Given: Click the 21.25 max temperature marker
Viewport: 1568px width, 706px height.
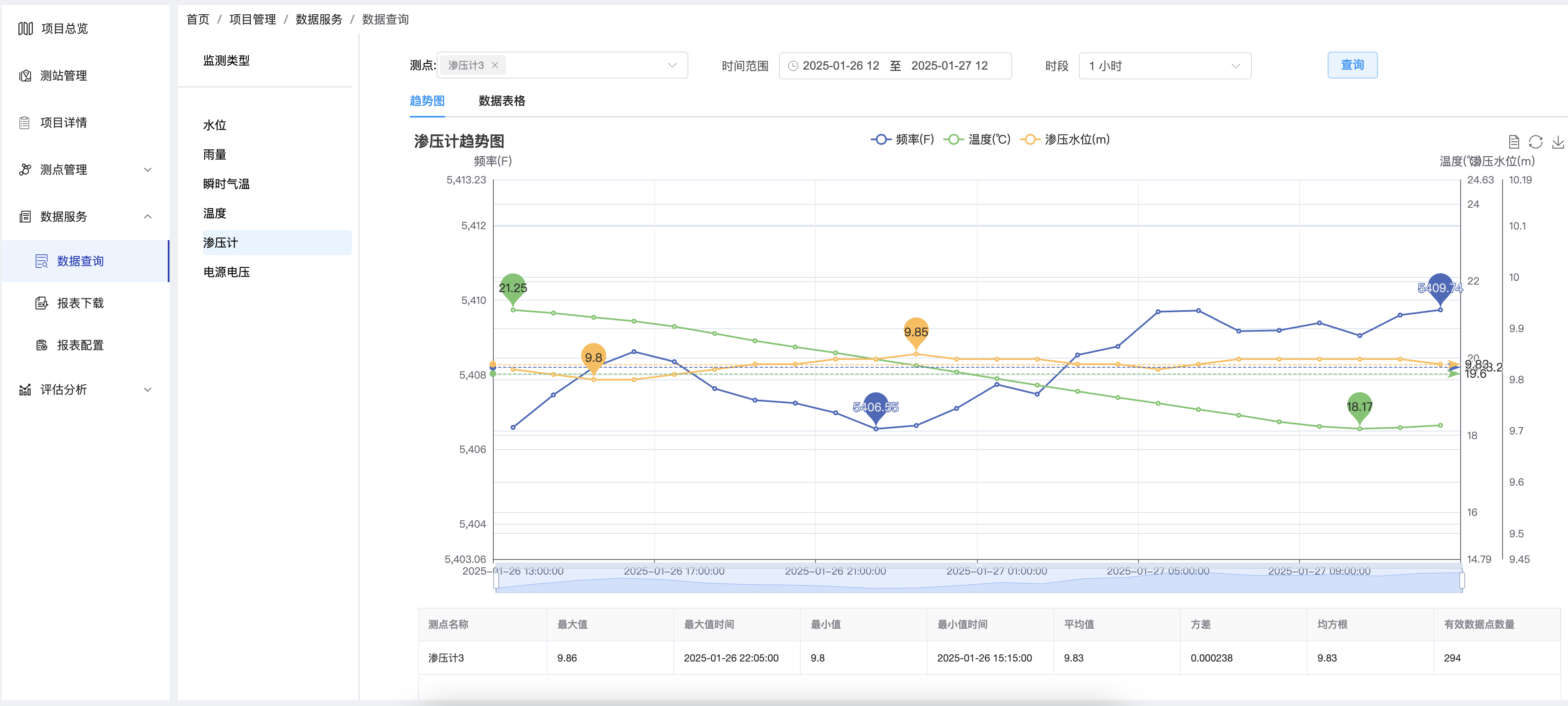Looking at the screenshot, I should [513, 289].
